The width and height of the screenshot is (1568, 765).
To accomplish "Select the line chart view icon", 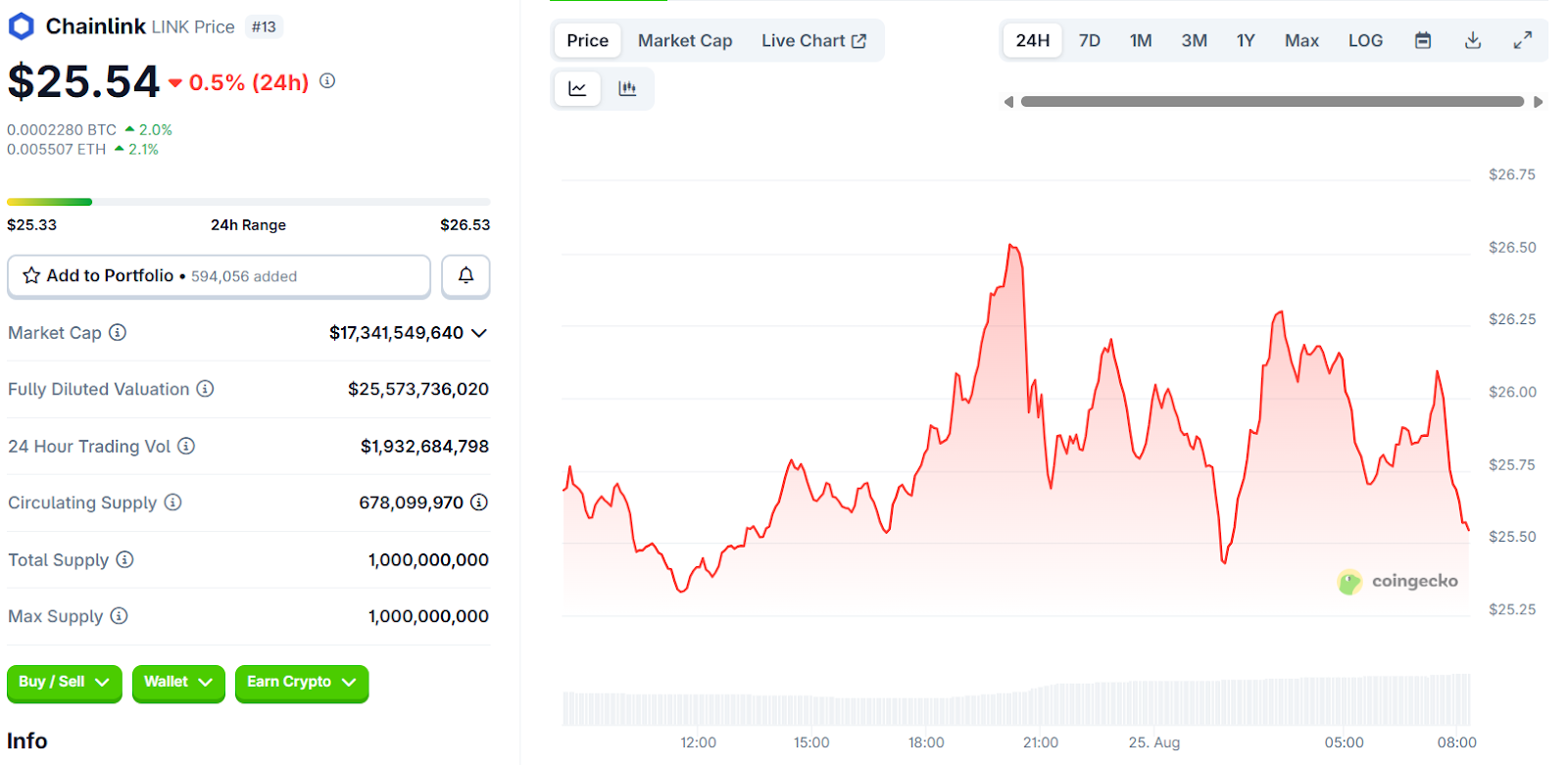I will (x=577, y=89).
